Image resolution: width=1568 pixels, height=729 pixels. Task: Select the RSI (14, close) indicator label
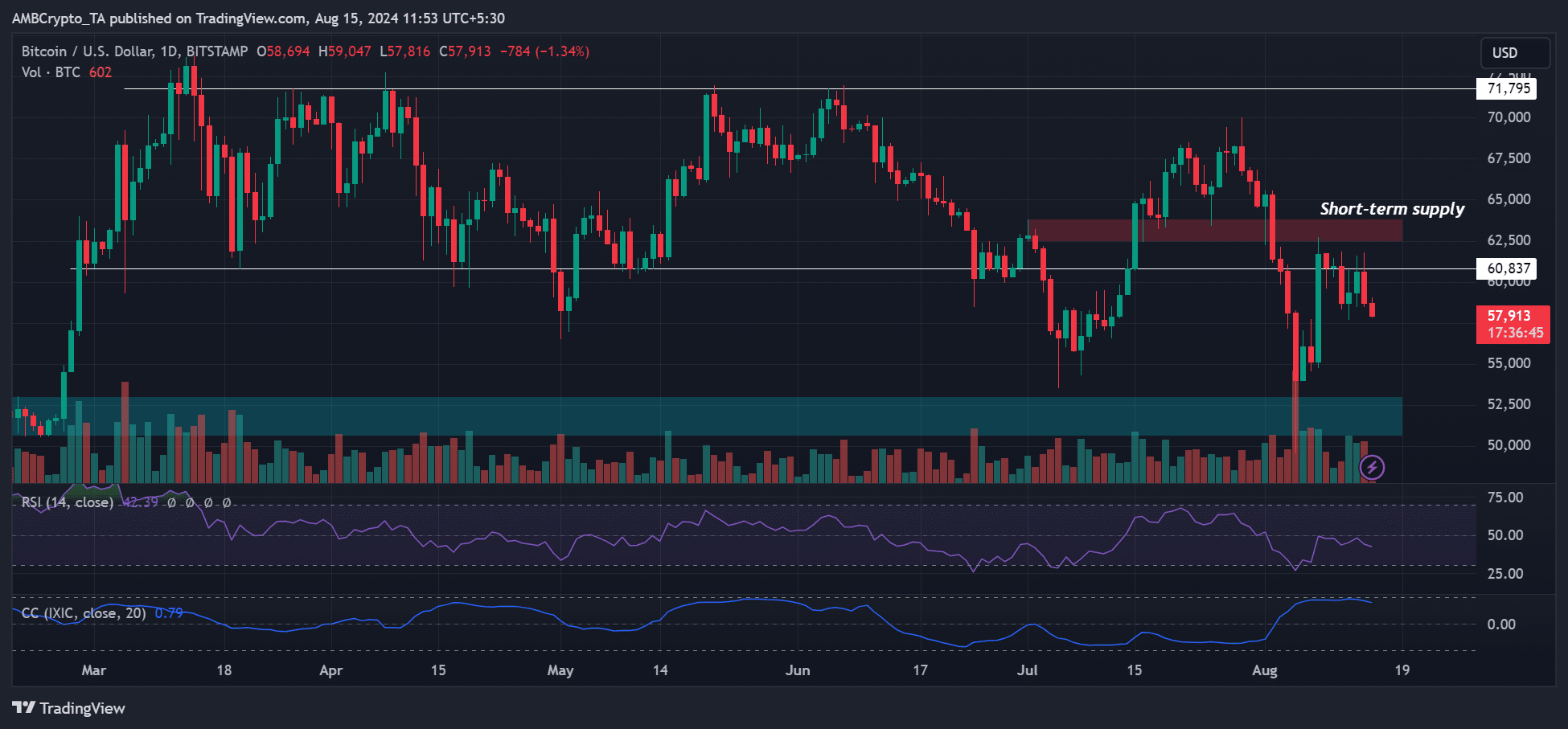point(68,502)
